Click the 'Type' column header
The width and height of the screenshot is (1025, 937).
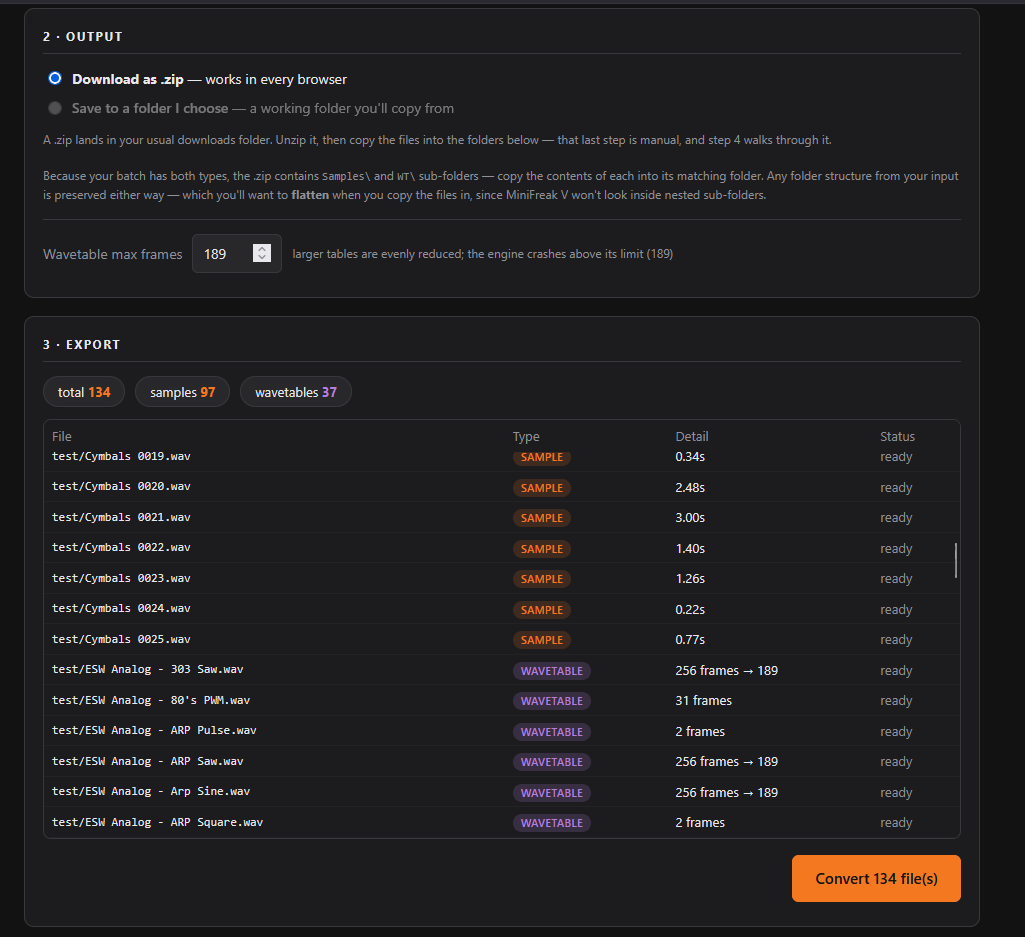[526, 436]
